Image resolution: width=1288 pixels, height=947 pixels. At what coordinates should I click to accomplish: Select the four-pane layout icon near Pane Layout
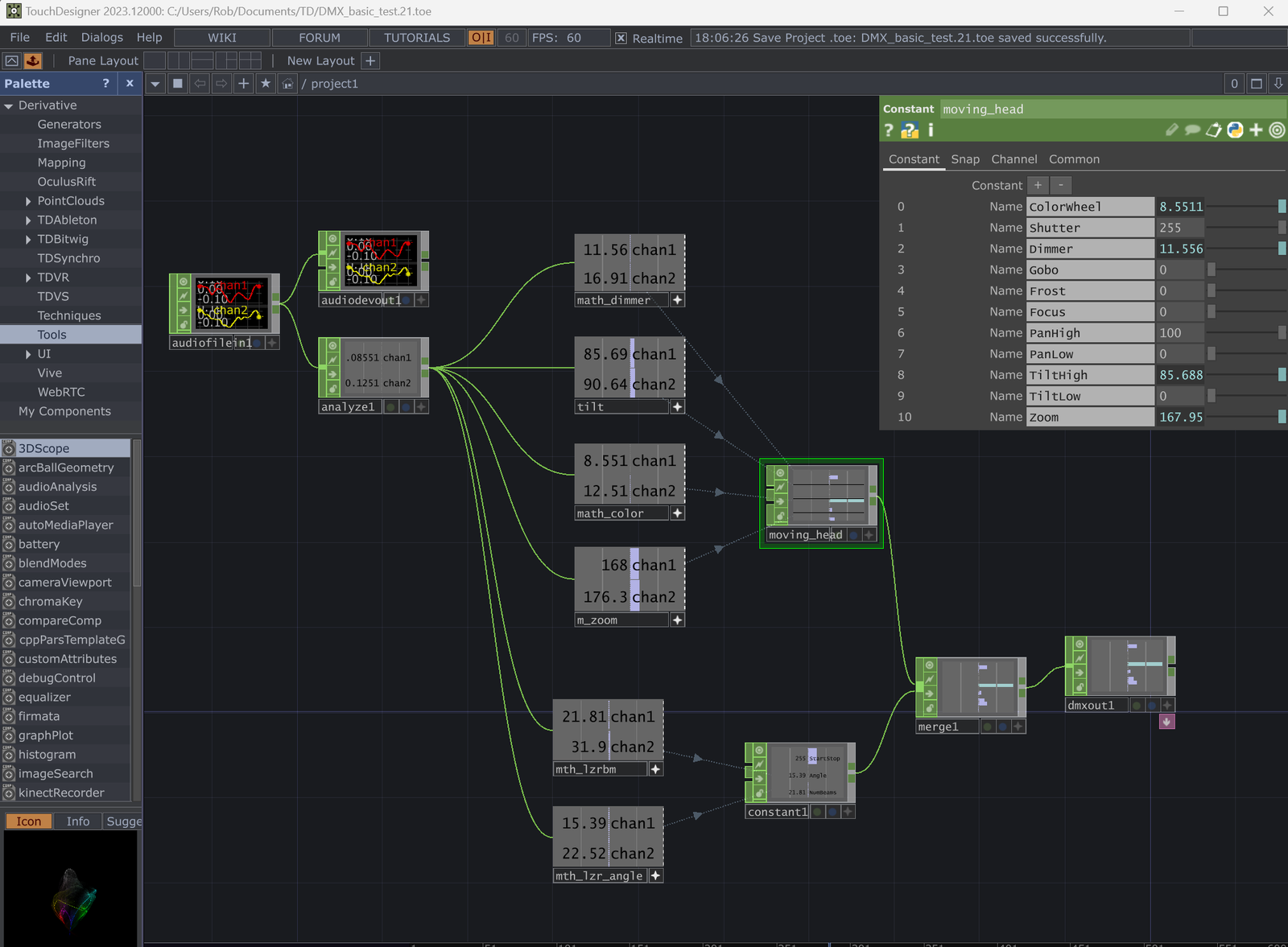pyautogui.click(x=250, y=60)
